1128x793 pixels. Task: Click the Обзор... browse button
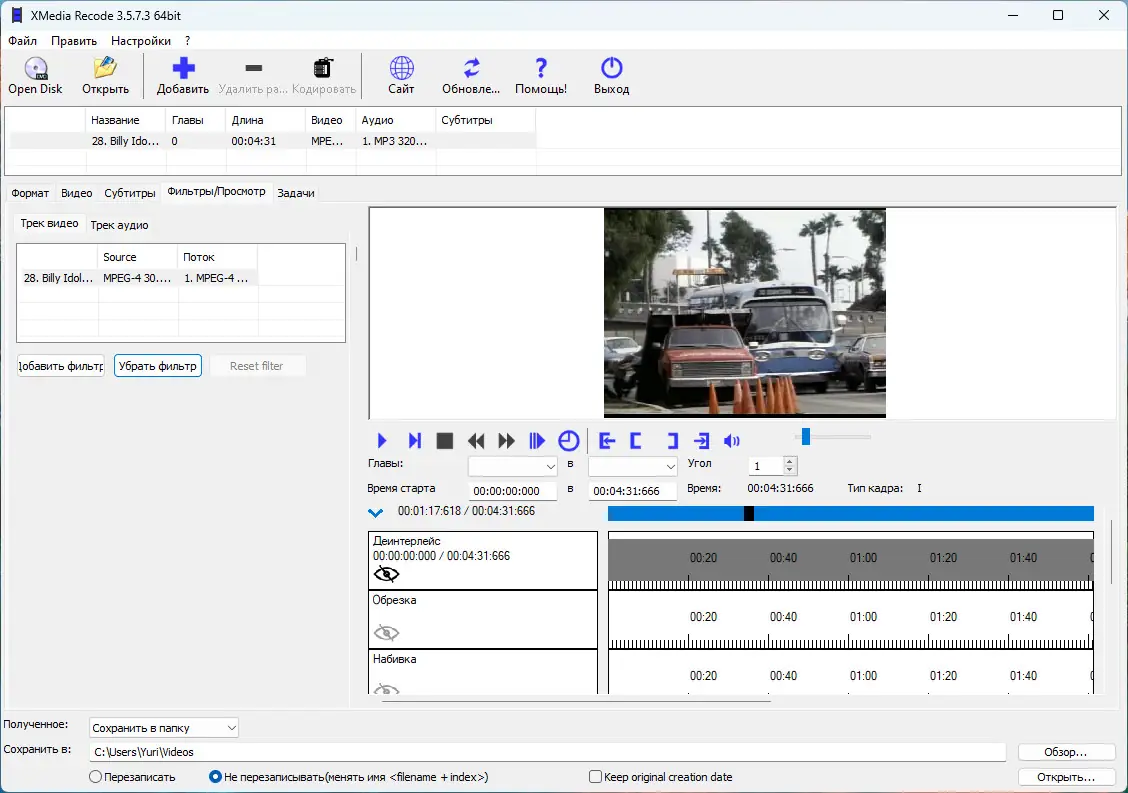(x=1066, y=752)
